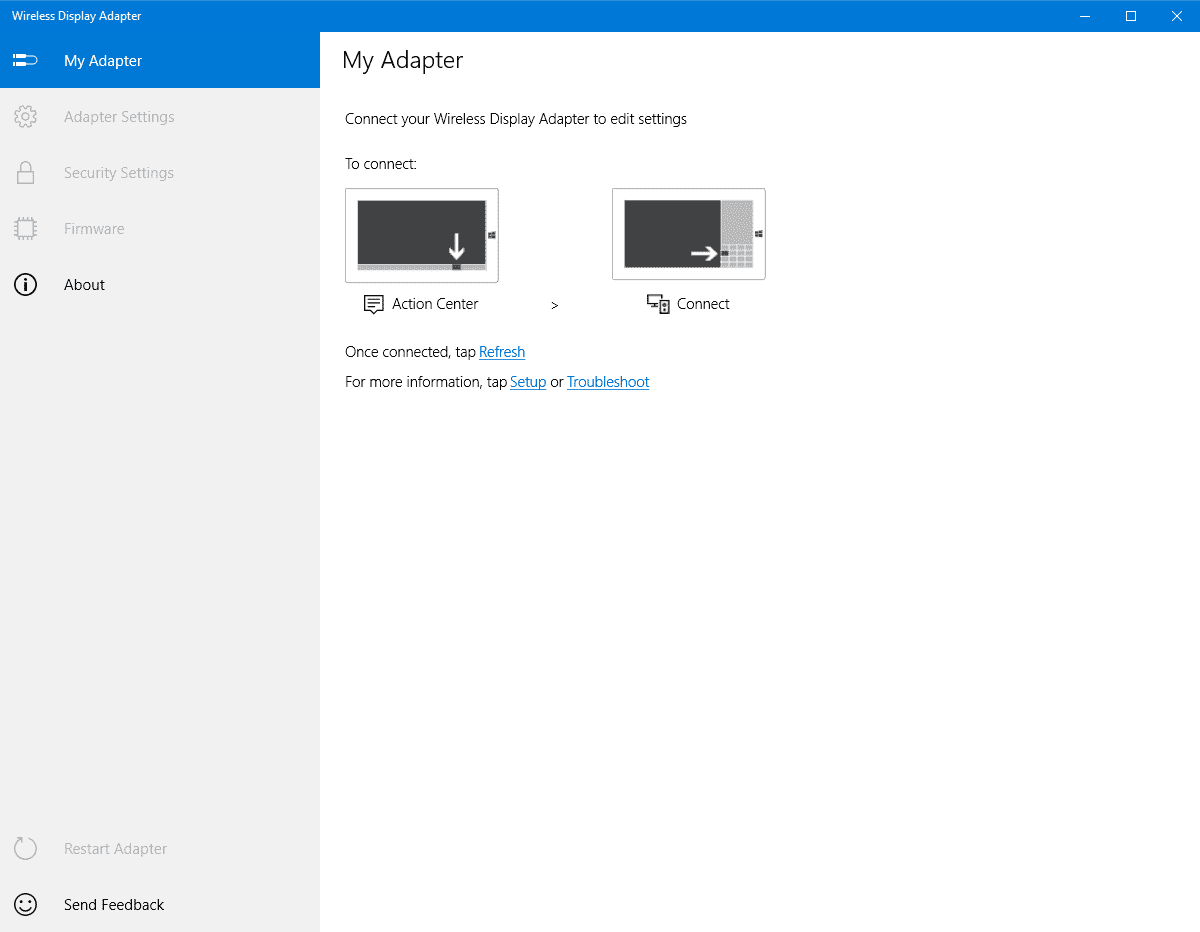The width and height of the screenshot is (1200, 932).
Task: Click the Troubleshoot link
Action: click(608, 381)
